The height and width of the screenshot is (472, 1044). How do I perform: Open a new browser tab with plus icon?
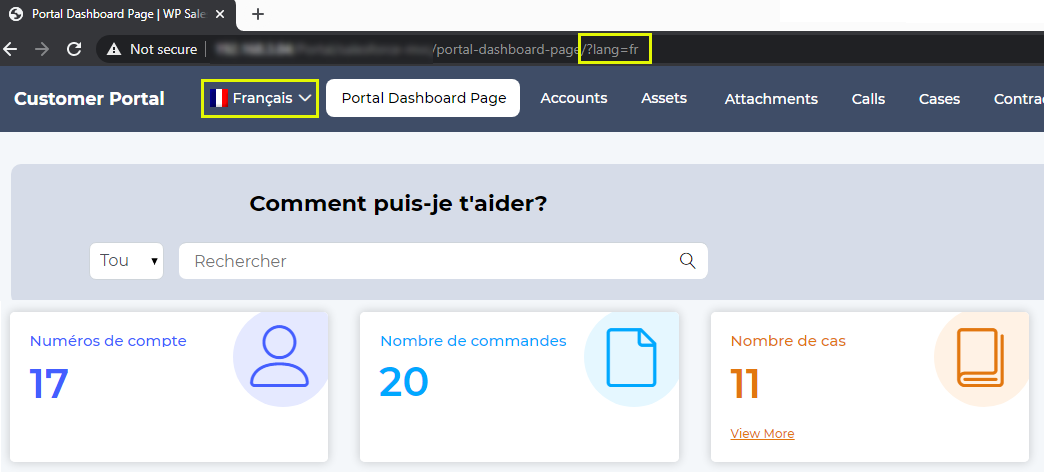(x=258, y=14)
